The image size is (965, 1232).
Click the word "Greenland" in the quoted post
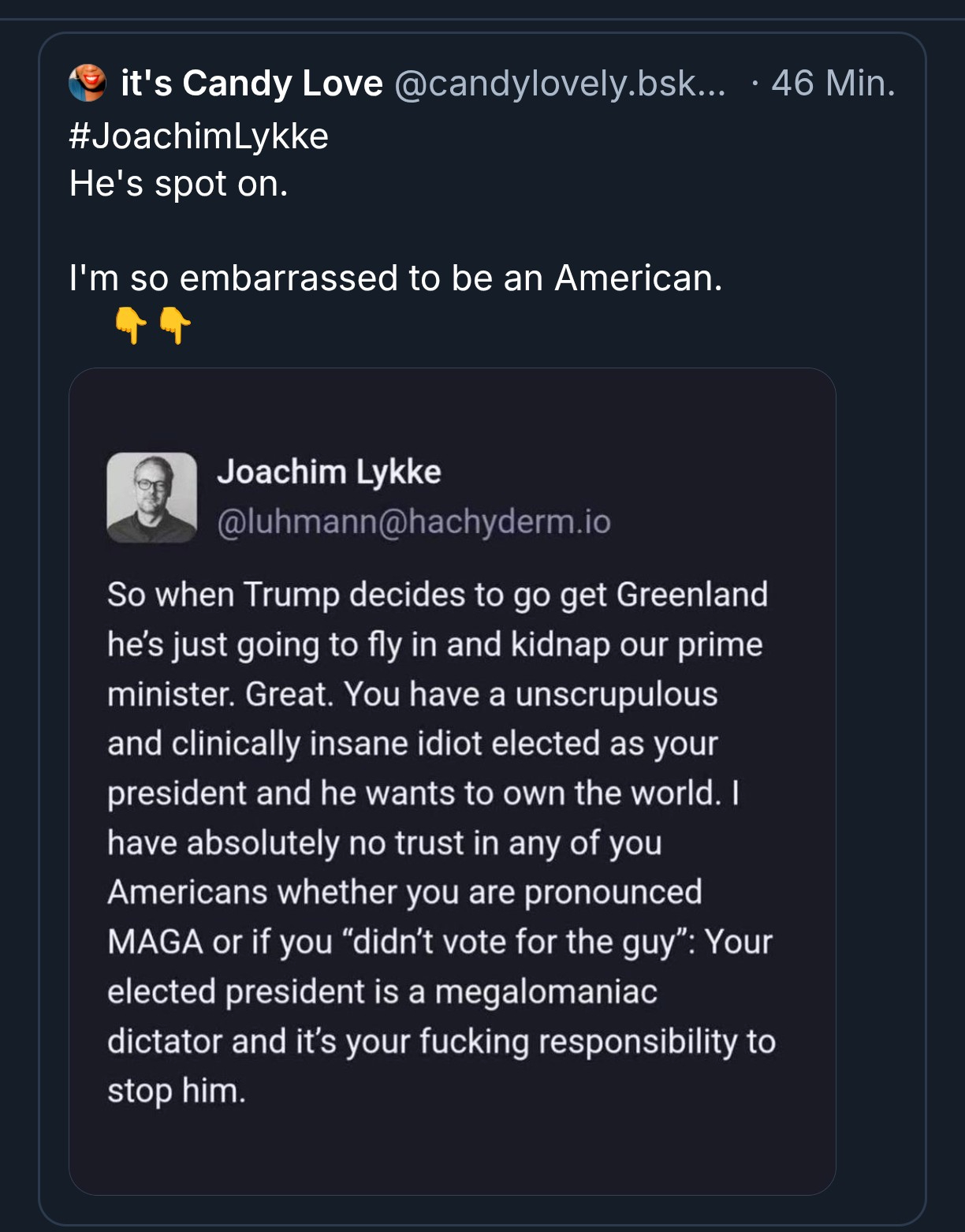click(691, 594)
